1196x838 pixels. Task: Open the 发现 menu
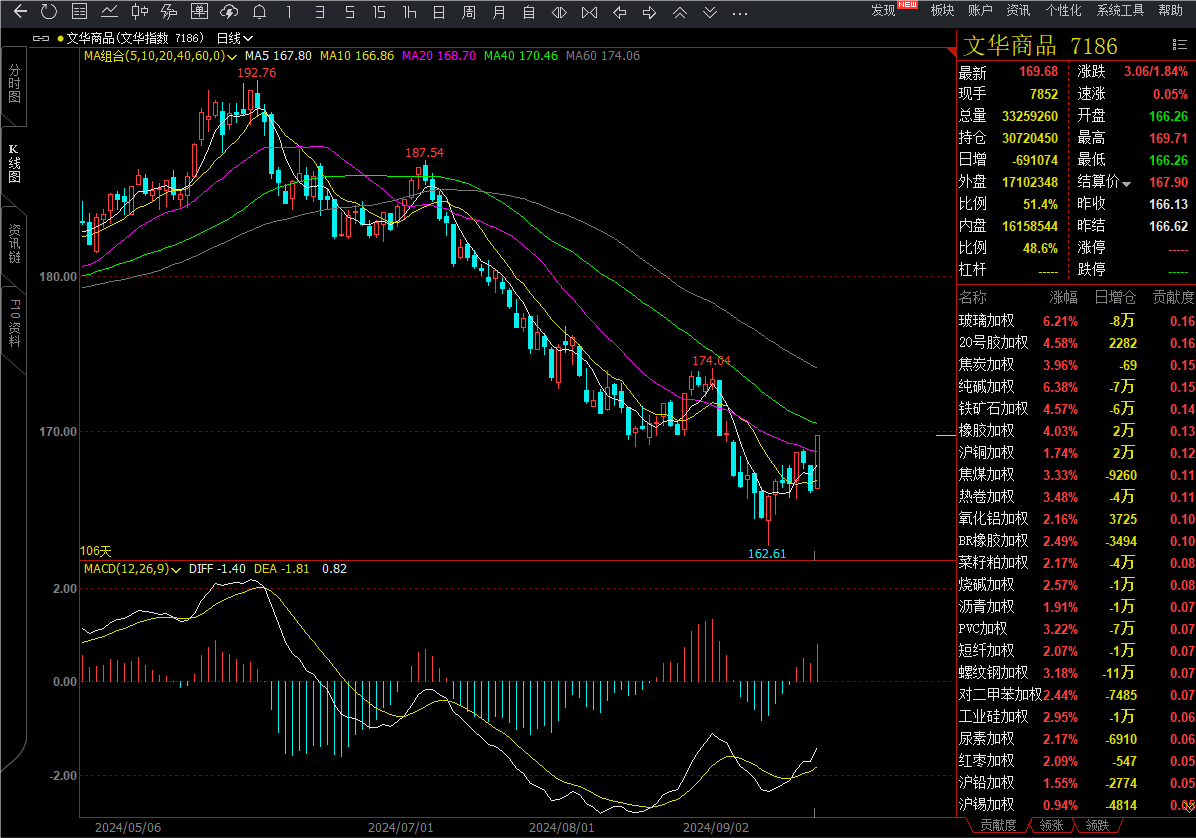(x=883, y=11)
